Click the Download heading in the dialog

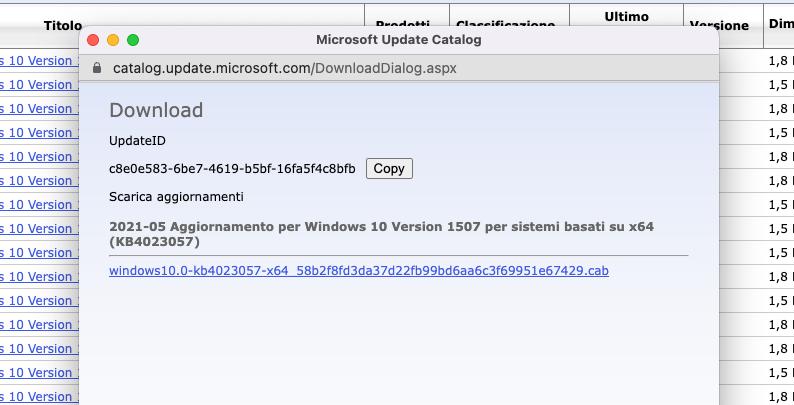pyautogui.click(x=156, y=110)
